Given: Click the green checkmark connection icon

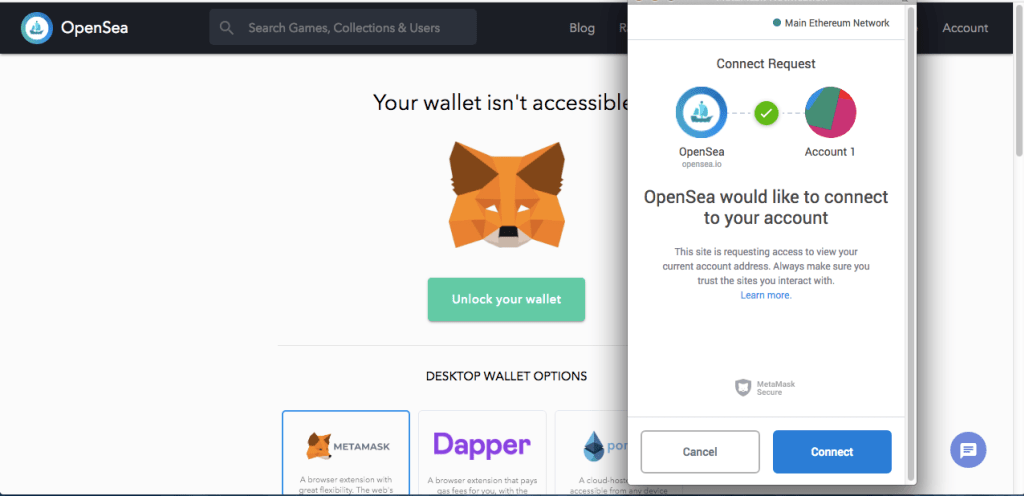Looking at the screenshot, I should pos(766,113).
